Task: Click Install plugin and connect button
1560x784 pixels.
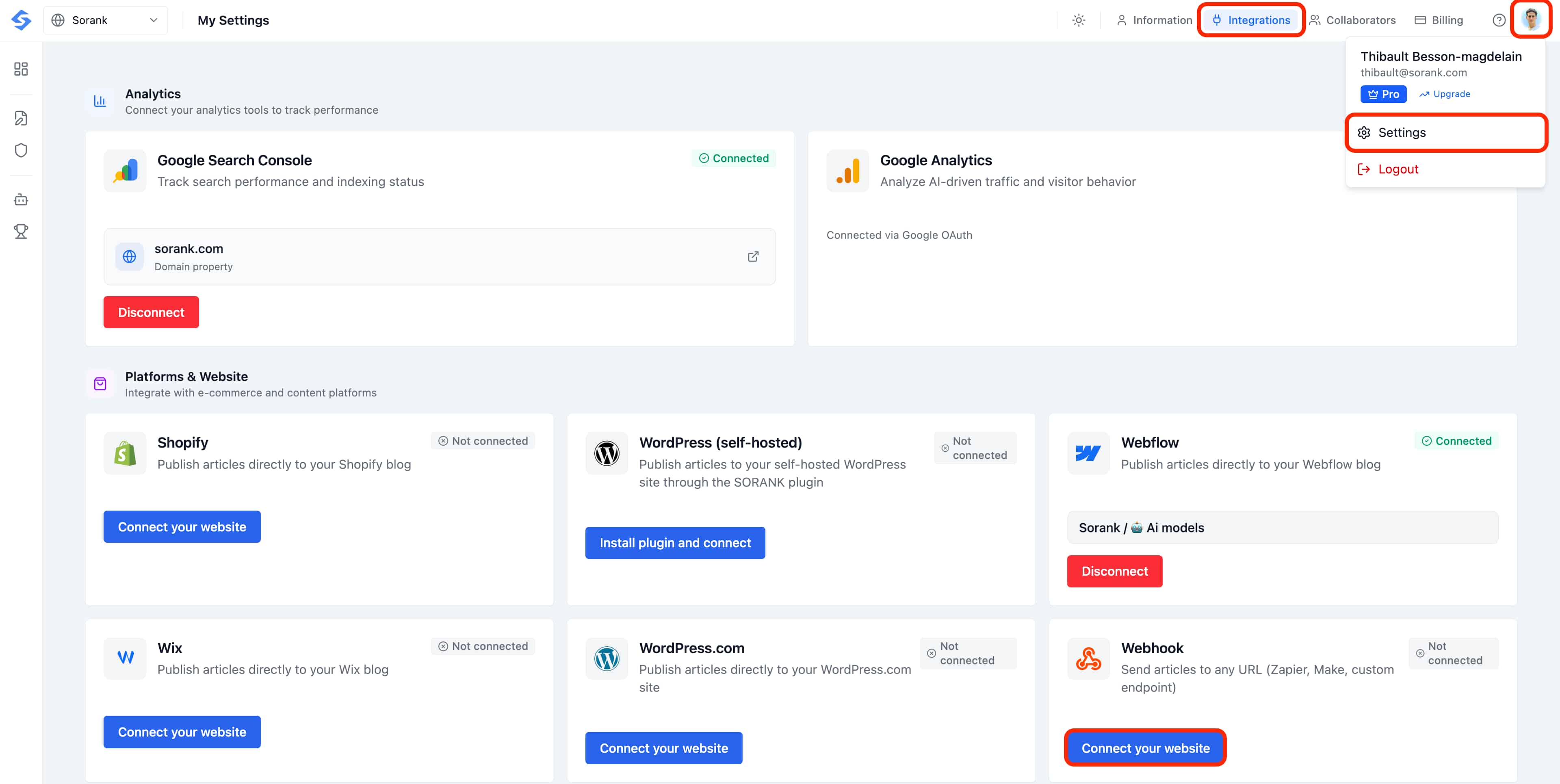Action: [675, 543]
